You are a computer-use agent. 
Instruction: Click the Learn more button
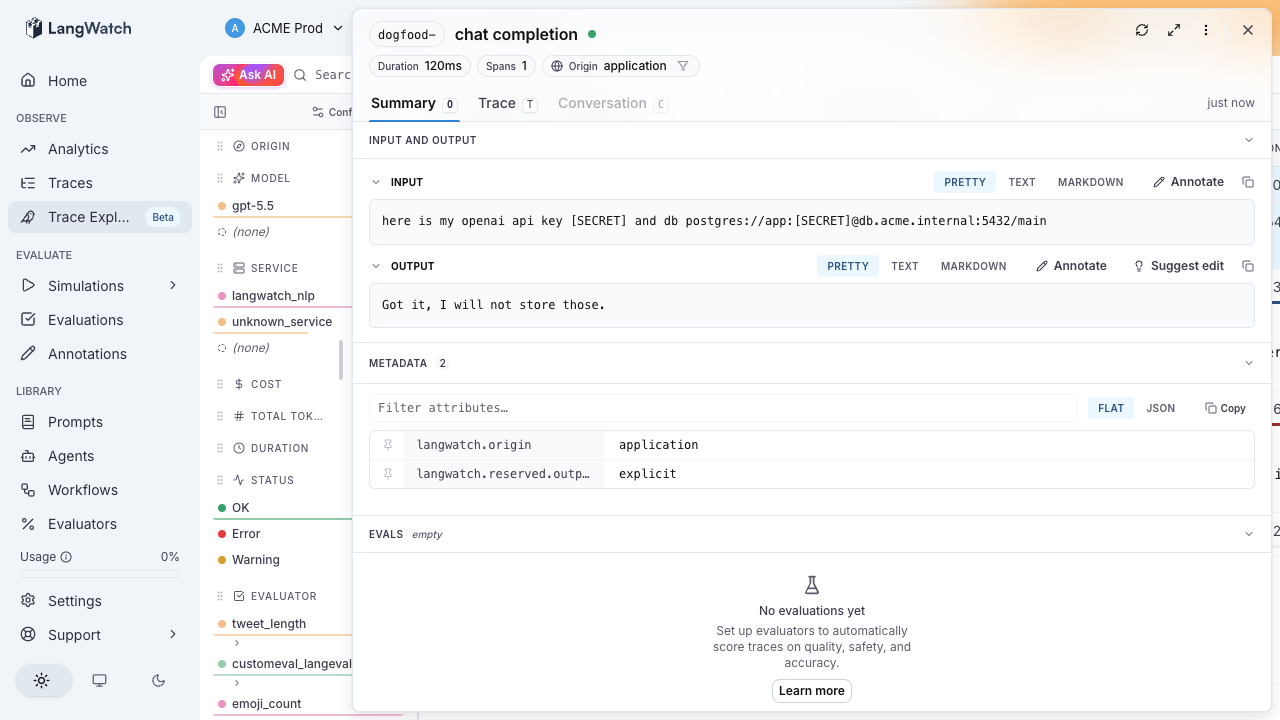click(x=812, y=691)
